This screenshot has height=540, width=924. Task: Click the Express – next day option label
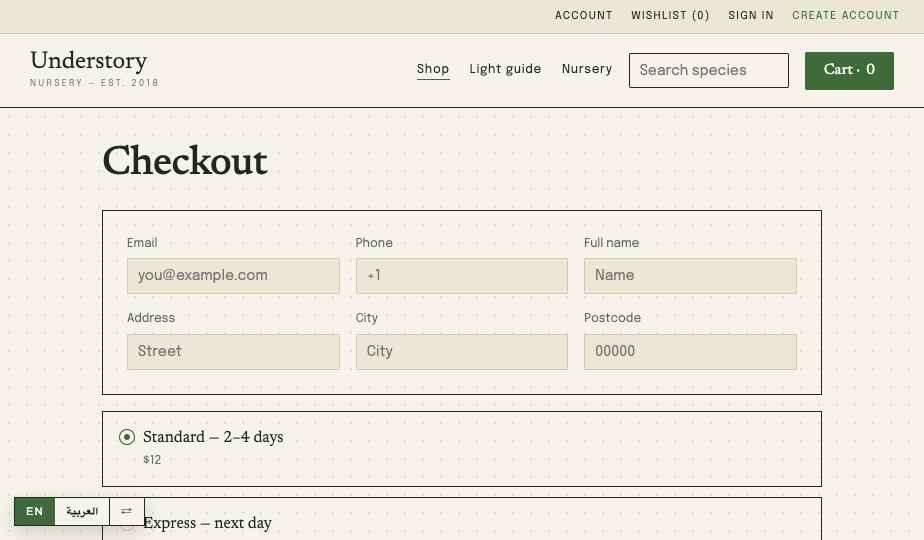pyautogui.click(x=207, y=523)
